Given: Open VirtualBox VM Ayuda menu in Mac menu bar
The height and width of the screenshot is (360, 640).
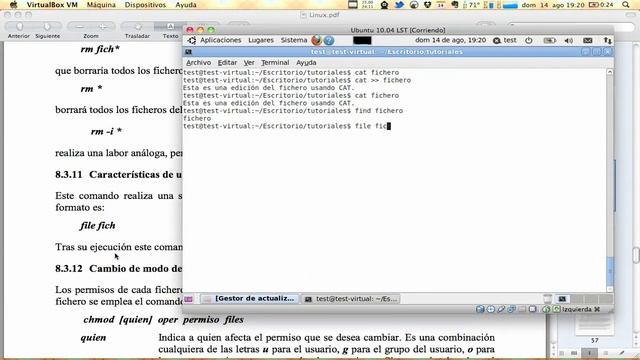Looking at the screenshot, I should (186, 5).
